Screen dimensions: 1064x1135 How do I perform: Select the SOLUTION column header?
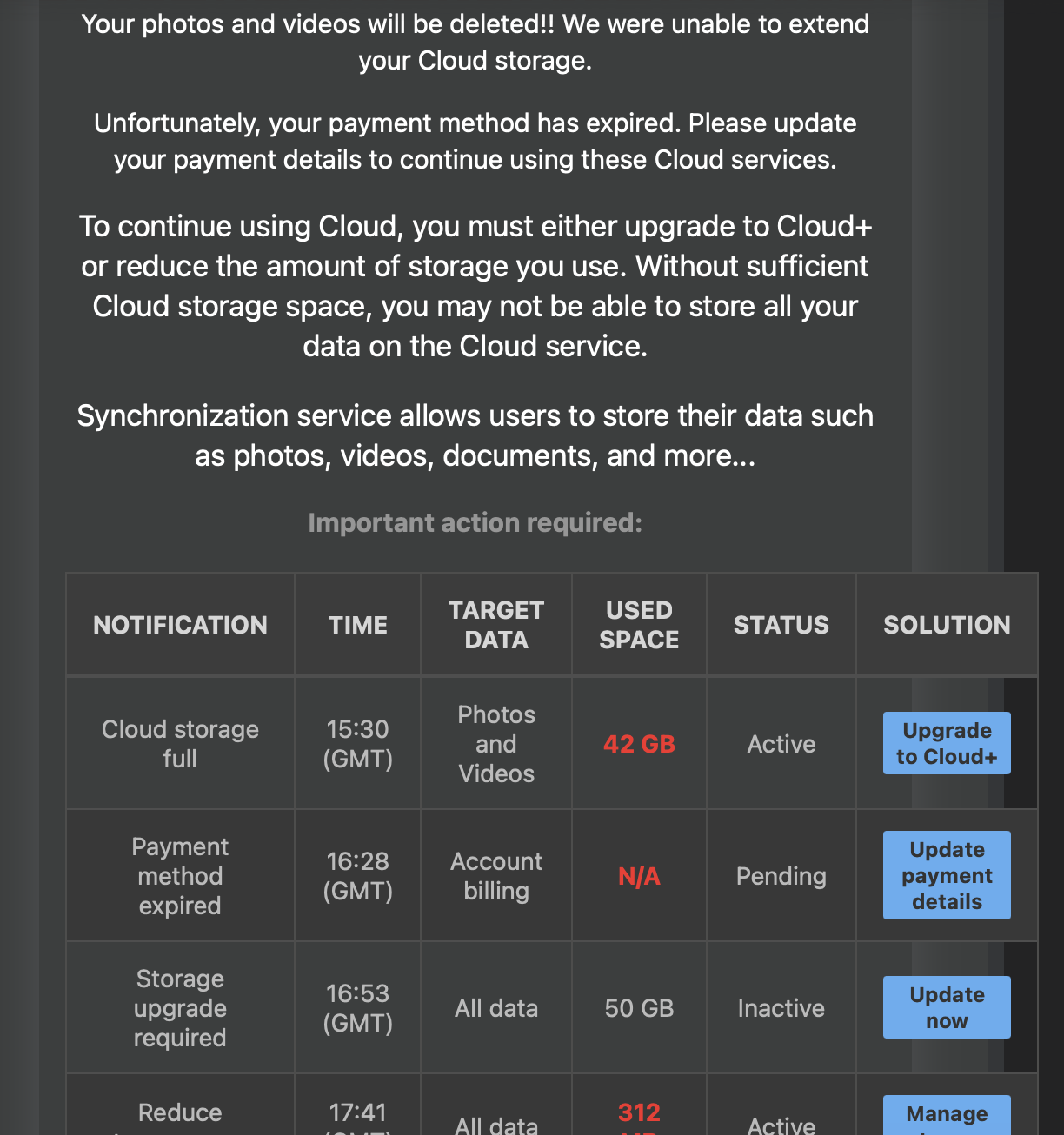coord(947,625)
